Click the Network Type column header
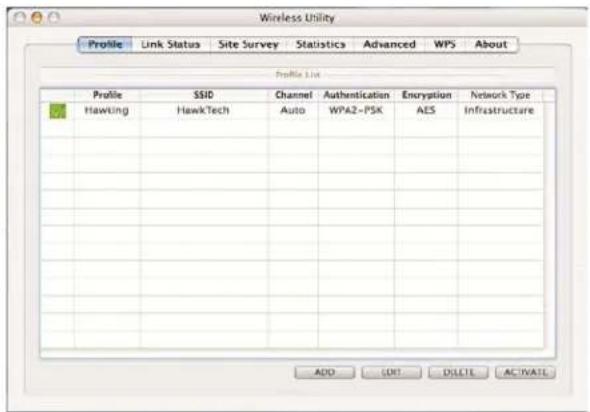Screen dimensions: 590x412 500,95
